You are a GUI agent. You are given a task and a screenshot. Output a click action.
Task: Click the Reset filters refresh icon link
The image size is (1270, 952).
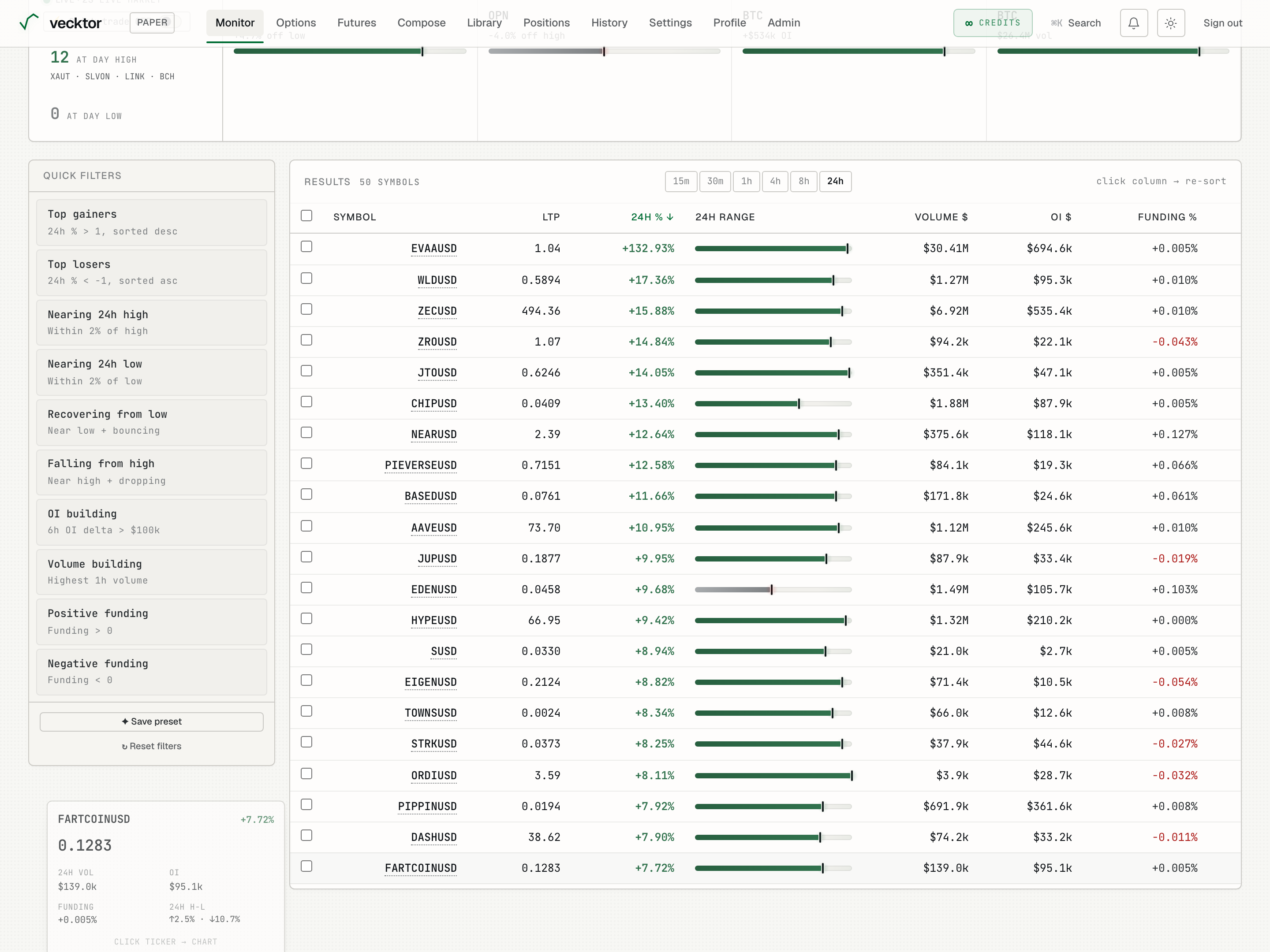(x=152, y=746)
